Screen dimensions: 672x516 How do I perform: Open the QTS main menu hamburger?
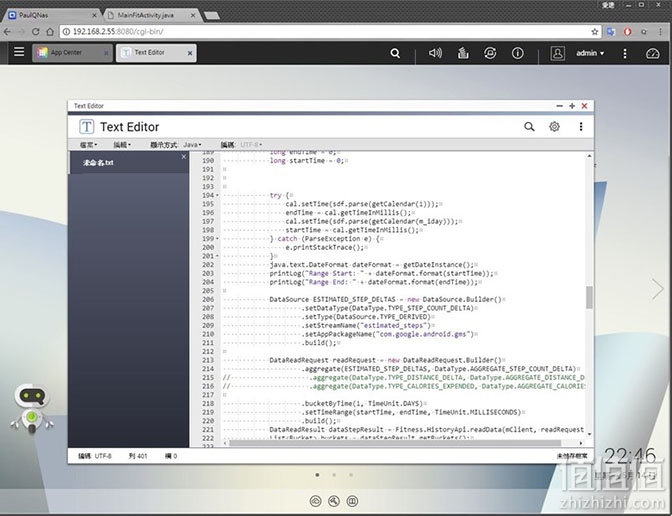click(x=19, y=52)
